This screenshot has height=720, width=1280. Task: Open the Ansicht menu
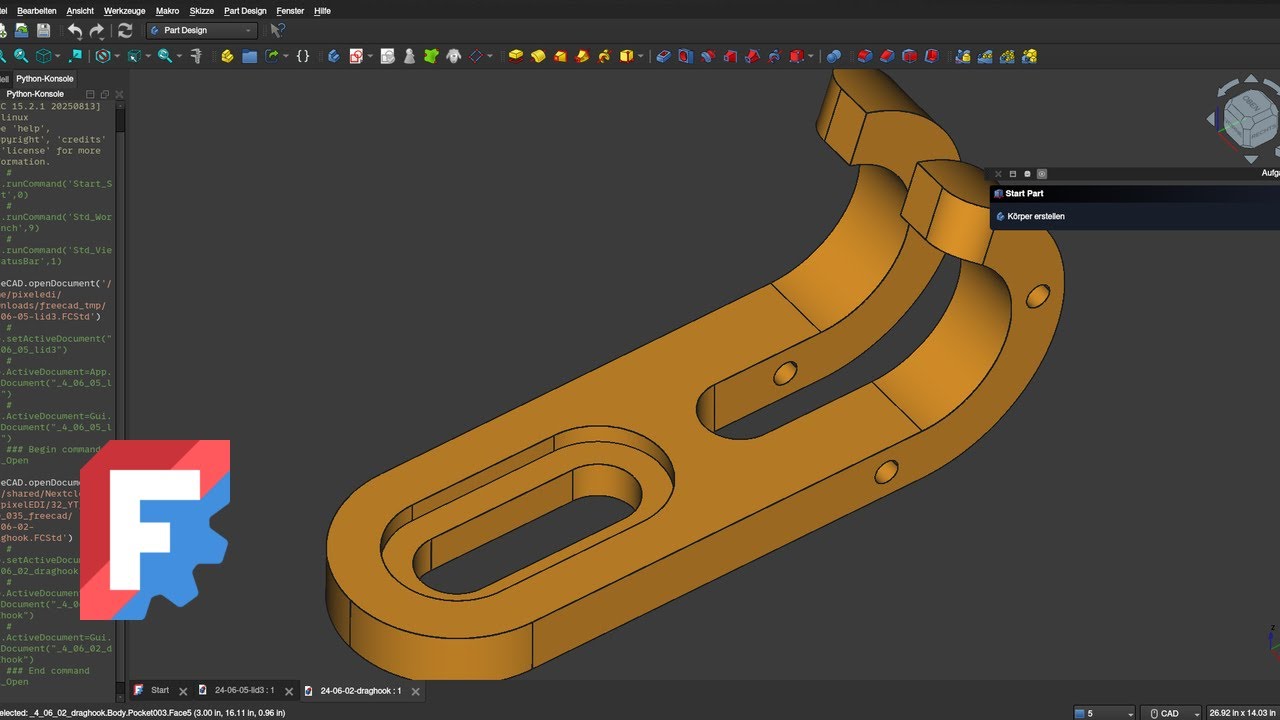(x=80, y=11)
